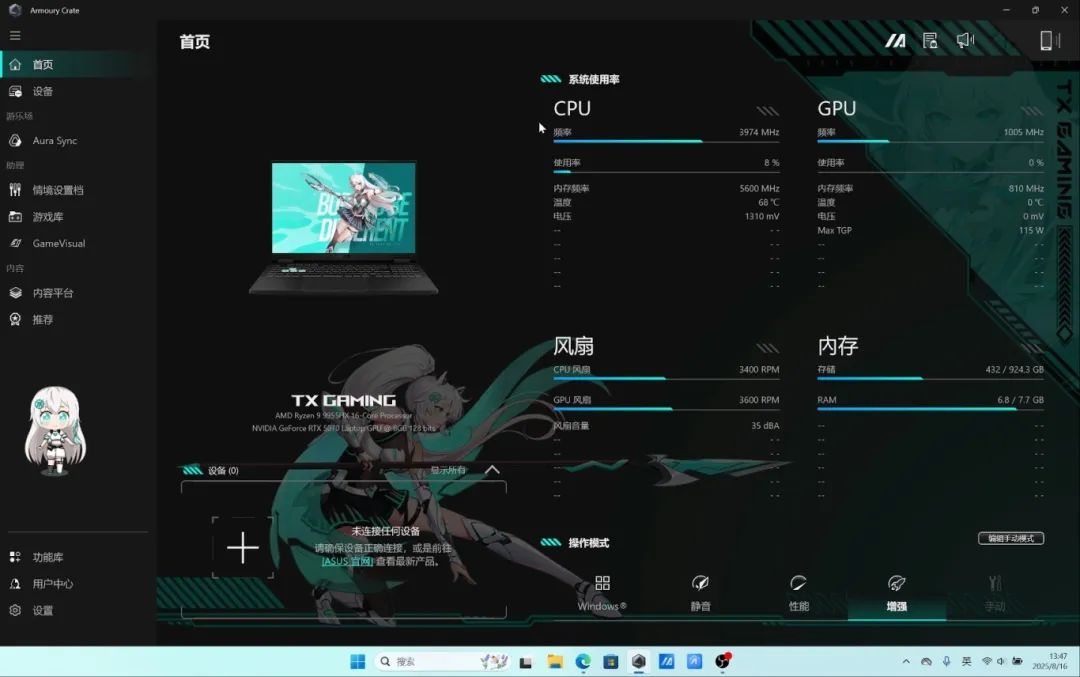Click the GameVisual icon in sidebar
Viewport: 1080px width, 677px height.
pos(15,243)
